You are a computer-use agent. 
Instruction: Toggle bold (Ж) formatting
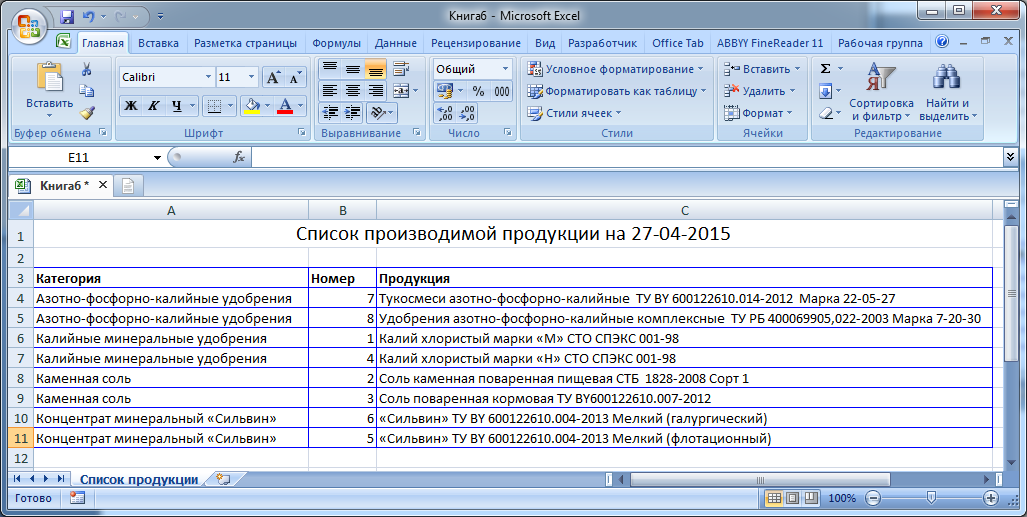click(131, 105)
